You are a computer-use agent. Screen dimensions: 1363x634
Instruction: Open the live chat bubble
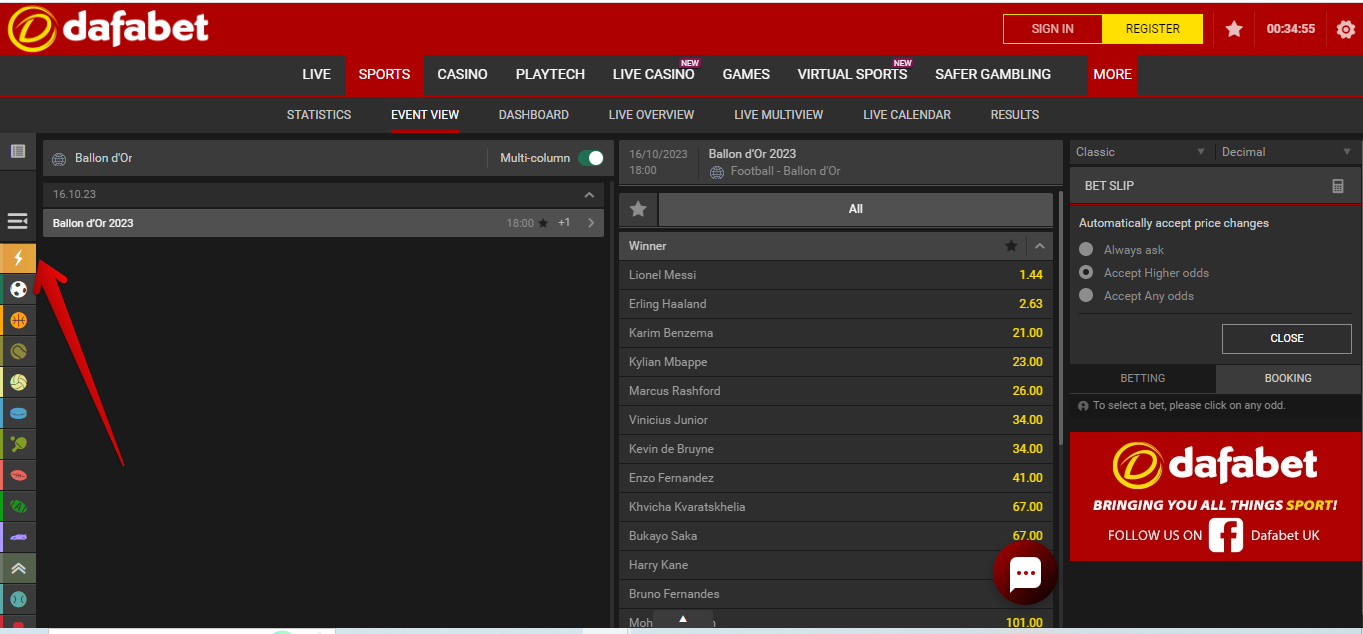click(1025, 573)
